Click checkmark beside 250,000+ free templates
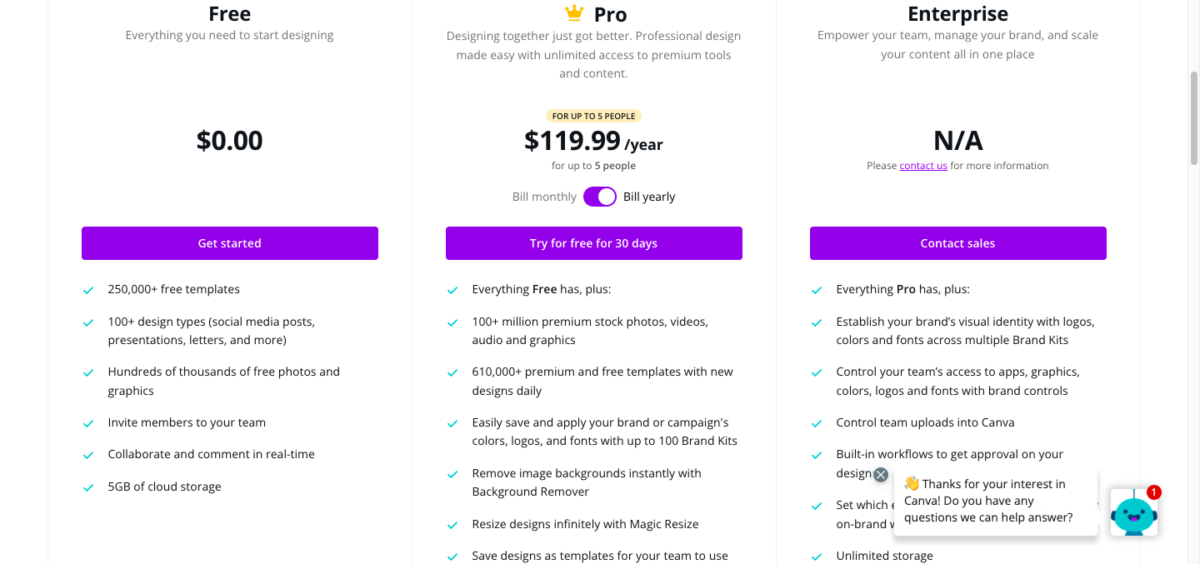Screen dimensions: 1200x564 pyautogui.click(x=89, y=290)
